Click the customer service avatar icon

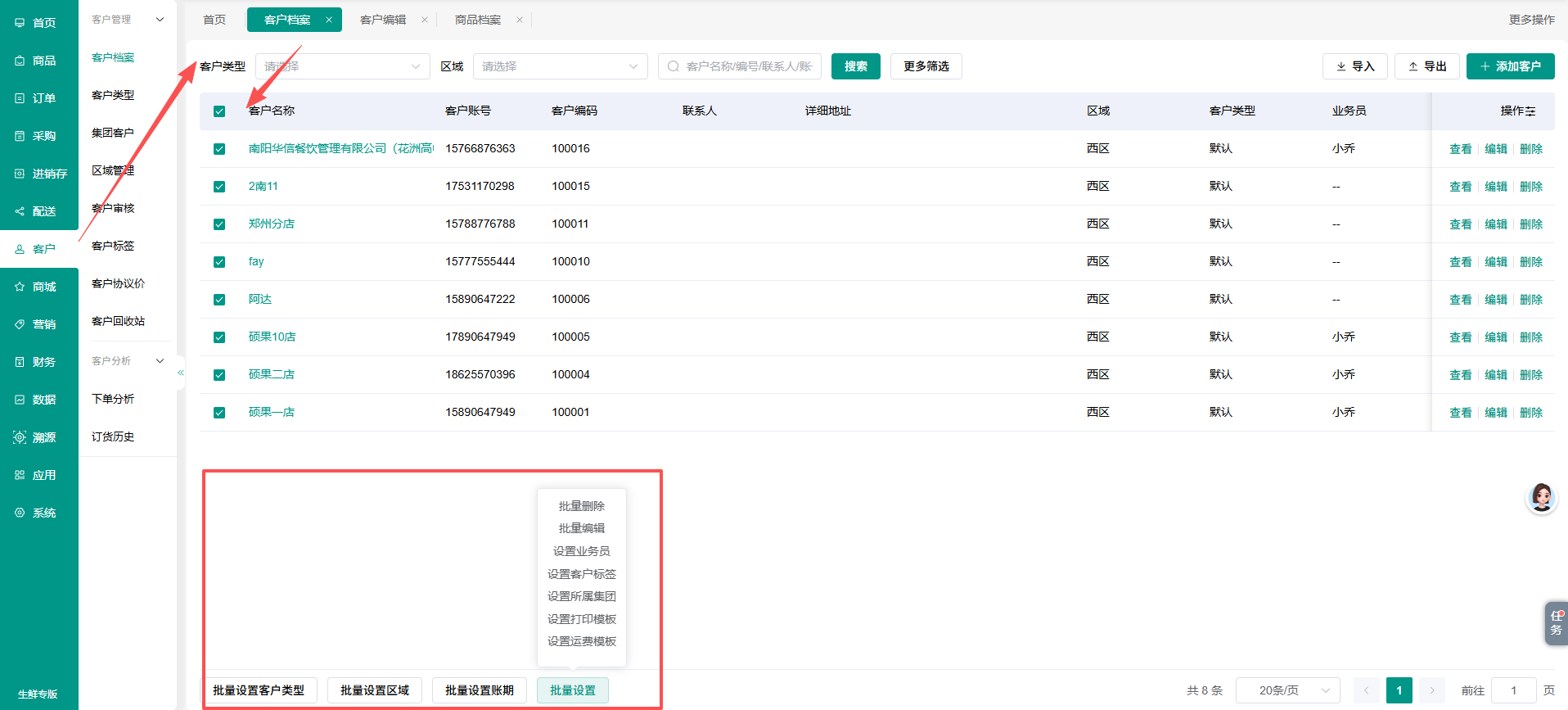tap(1542, 498)
